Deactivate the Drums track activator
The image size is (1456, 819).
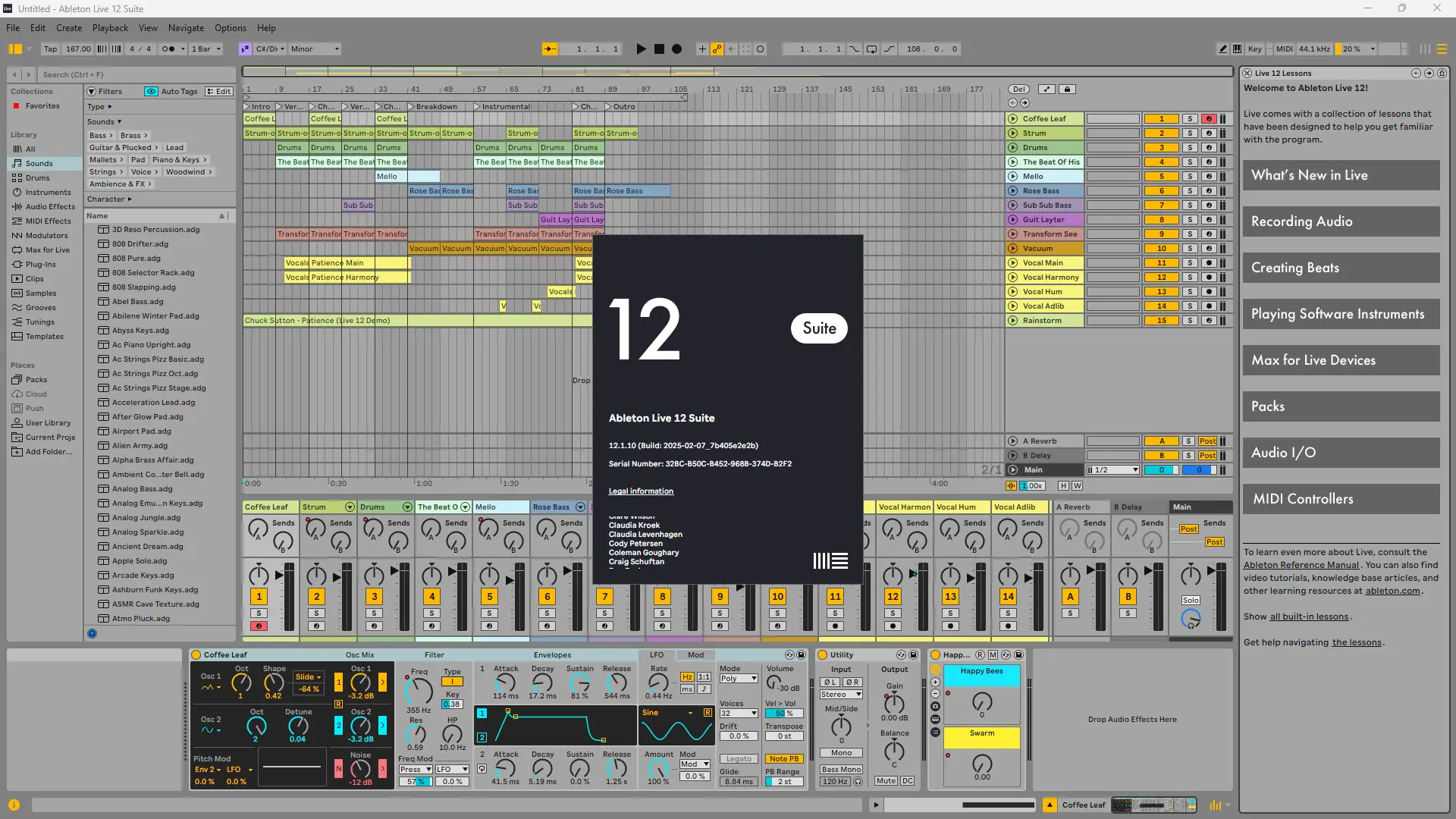(x=1161, y=148)
